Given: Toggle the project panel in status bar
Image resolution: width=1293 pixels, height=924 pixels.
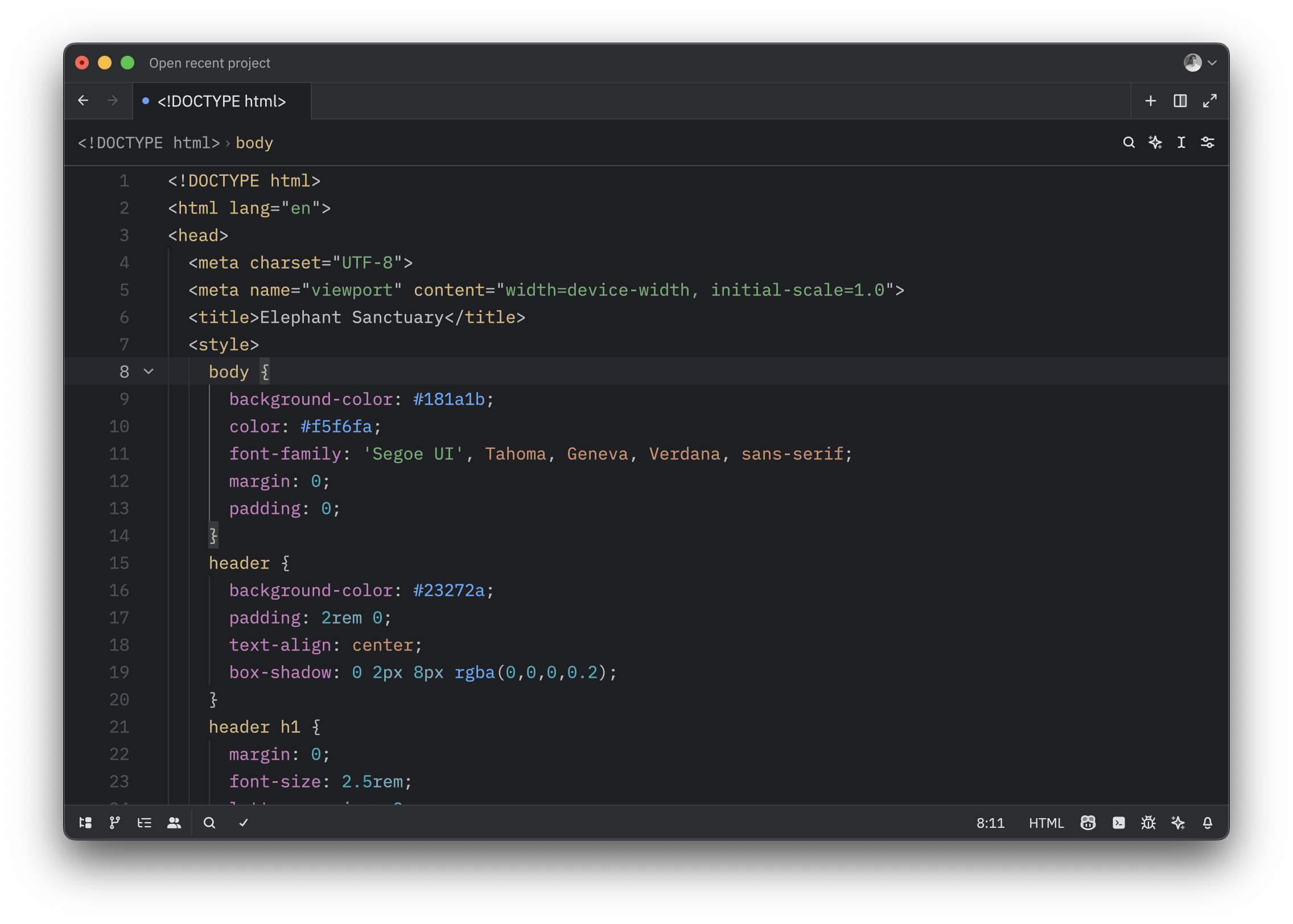Looking at the screenshot, I should [85, 823].
